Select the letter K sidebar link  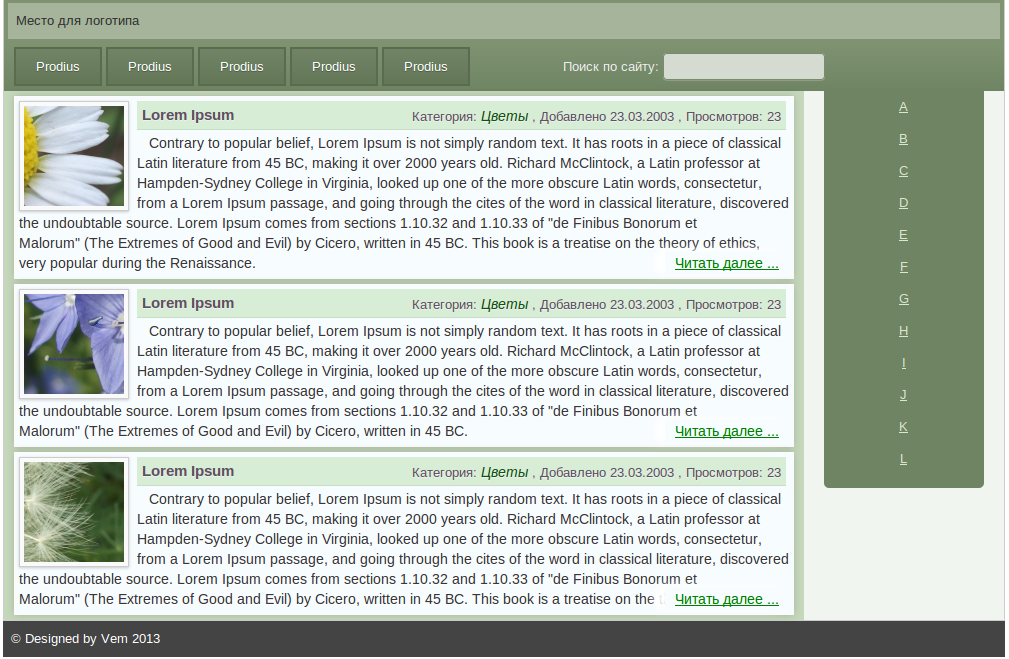tap(903, 427)
